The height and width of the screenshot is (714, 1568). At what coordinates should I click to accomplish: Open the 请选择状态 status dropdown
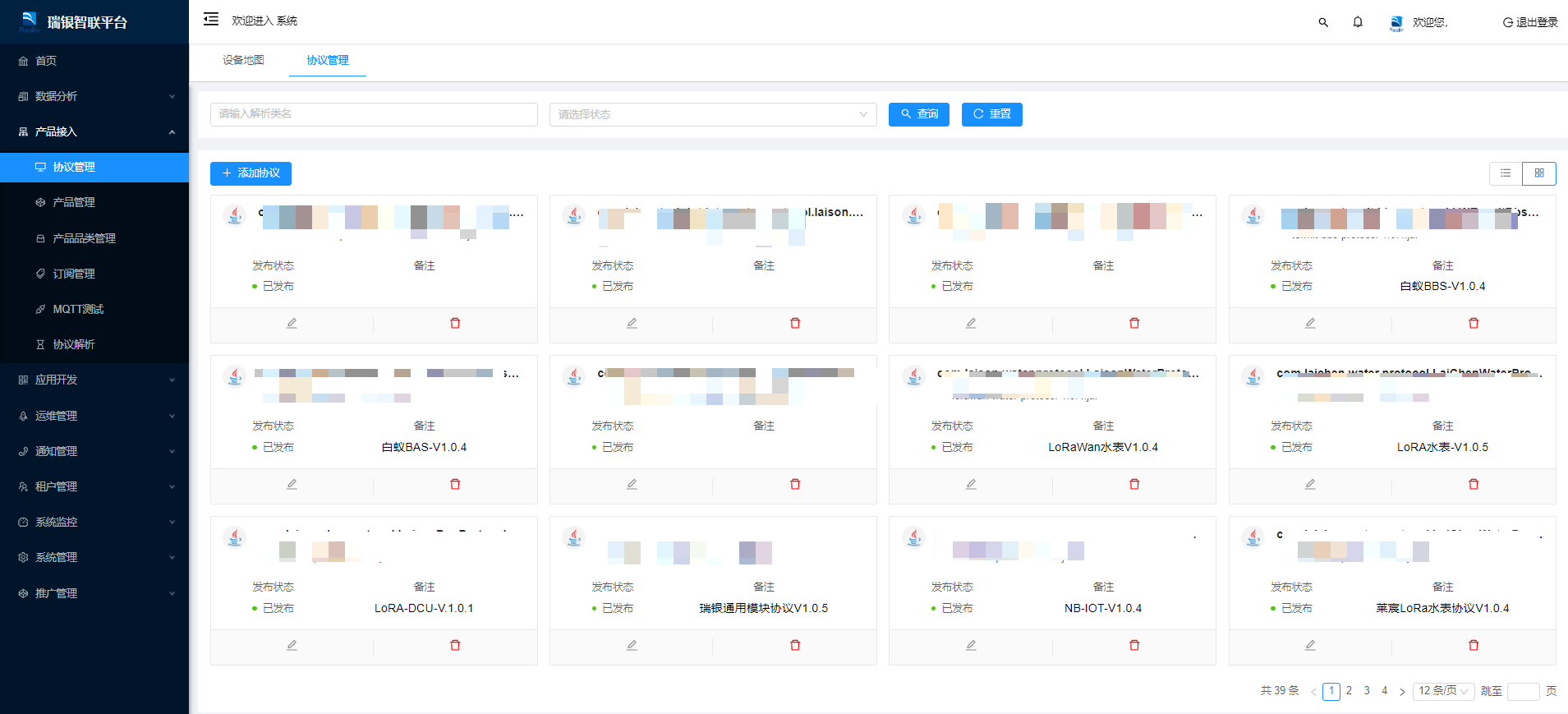[x=713, y=114]
